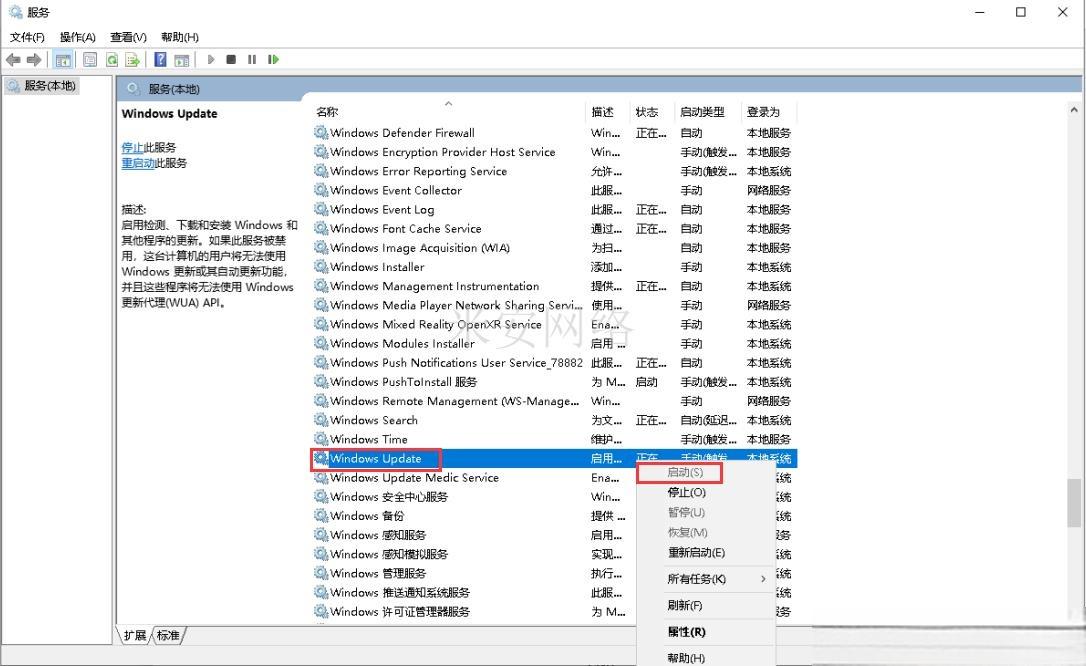Sort by the 状态 column header

tap(652, 111)
